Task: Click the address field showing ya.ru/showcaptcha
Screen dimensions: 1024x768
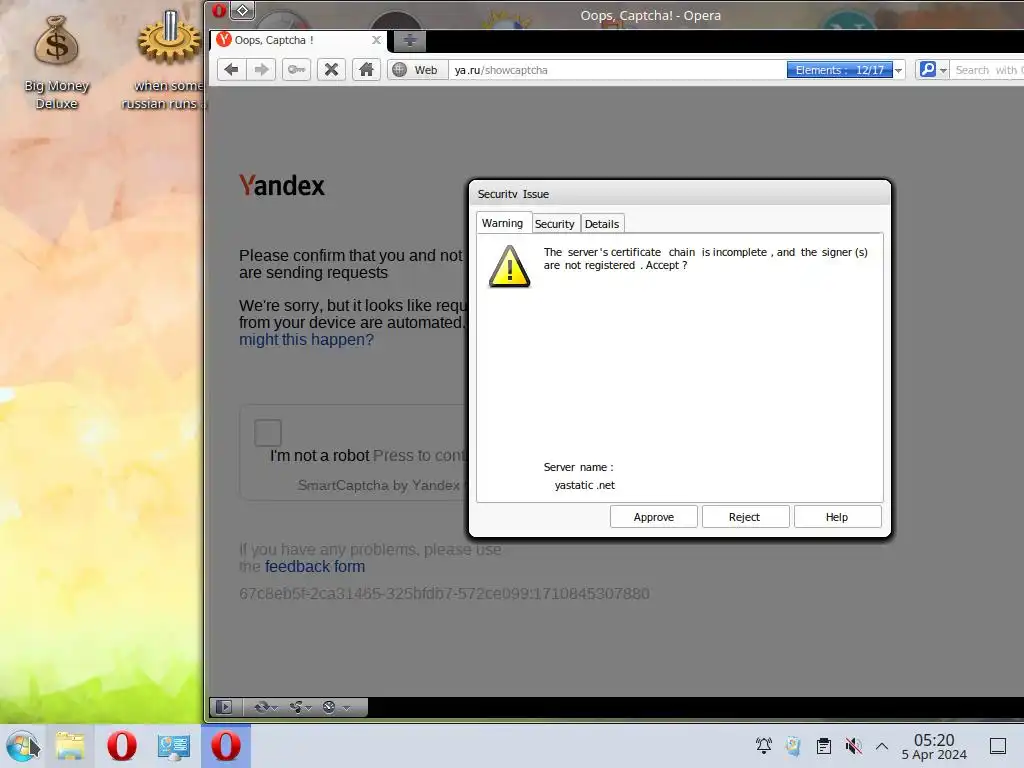Action: [x=617, y=70]
